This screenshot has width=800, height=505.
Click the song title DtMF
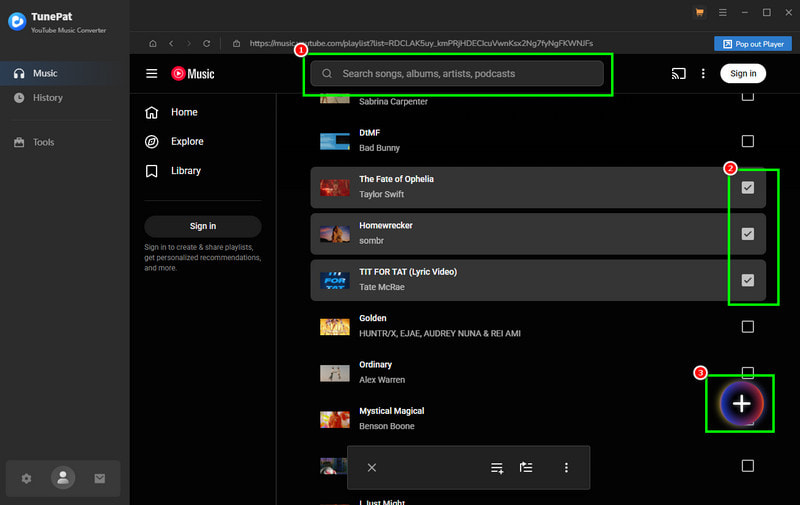(x=369, y=133)
